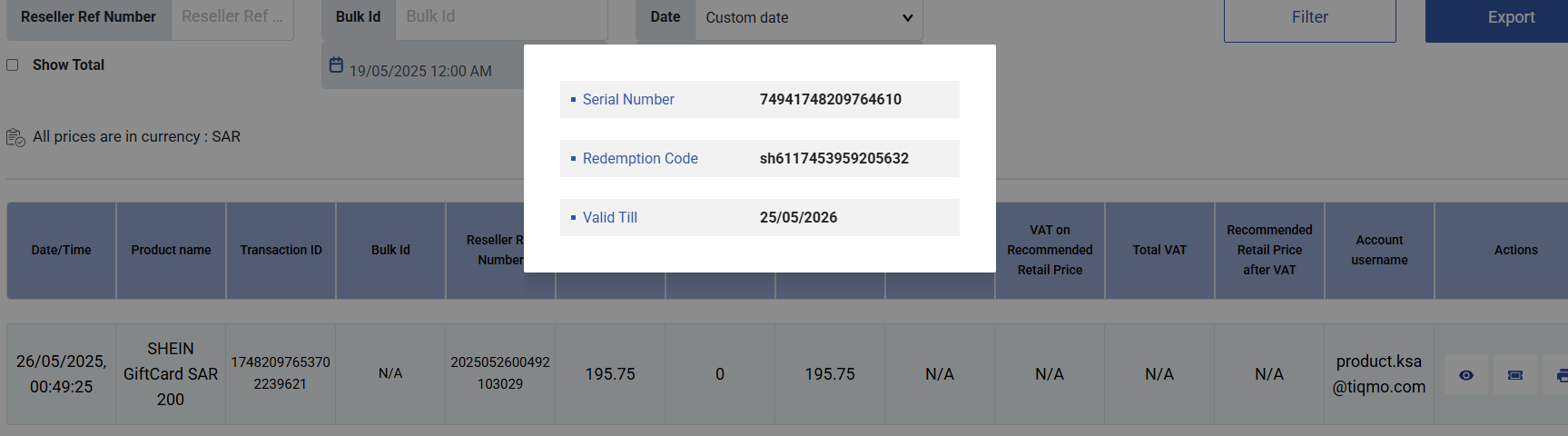
Task: Focus the Reseller Ref Number input
Action: point(232,17)
